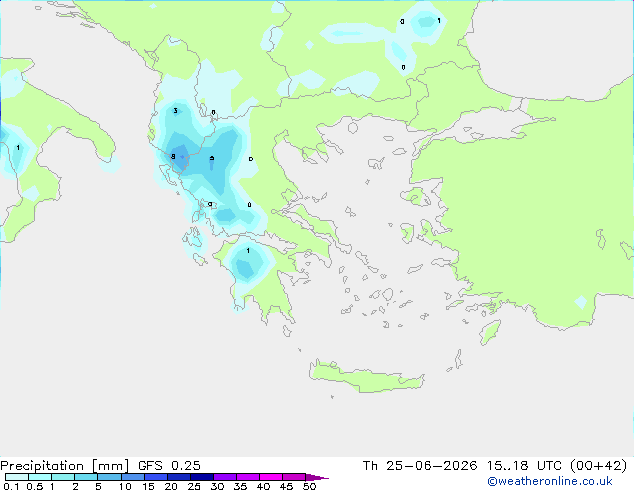Click the 40 legend scale value
This screenshot has width=634, height=490.
[263, 486]
